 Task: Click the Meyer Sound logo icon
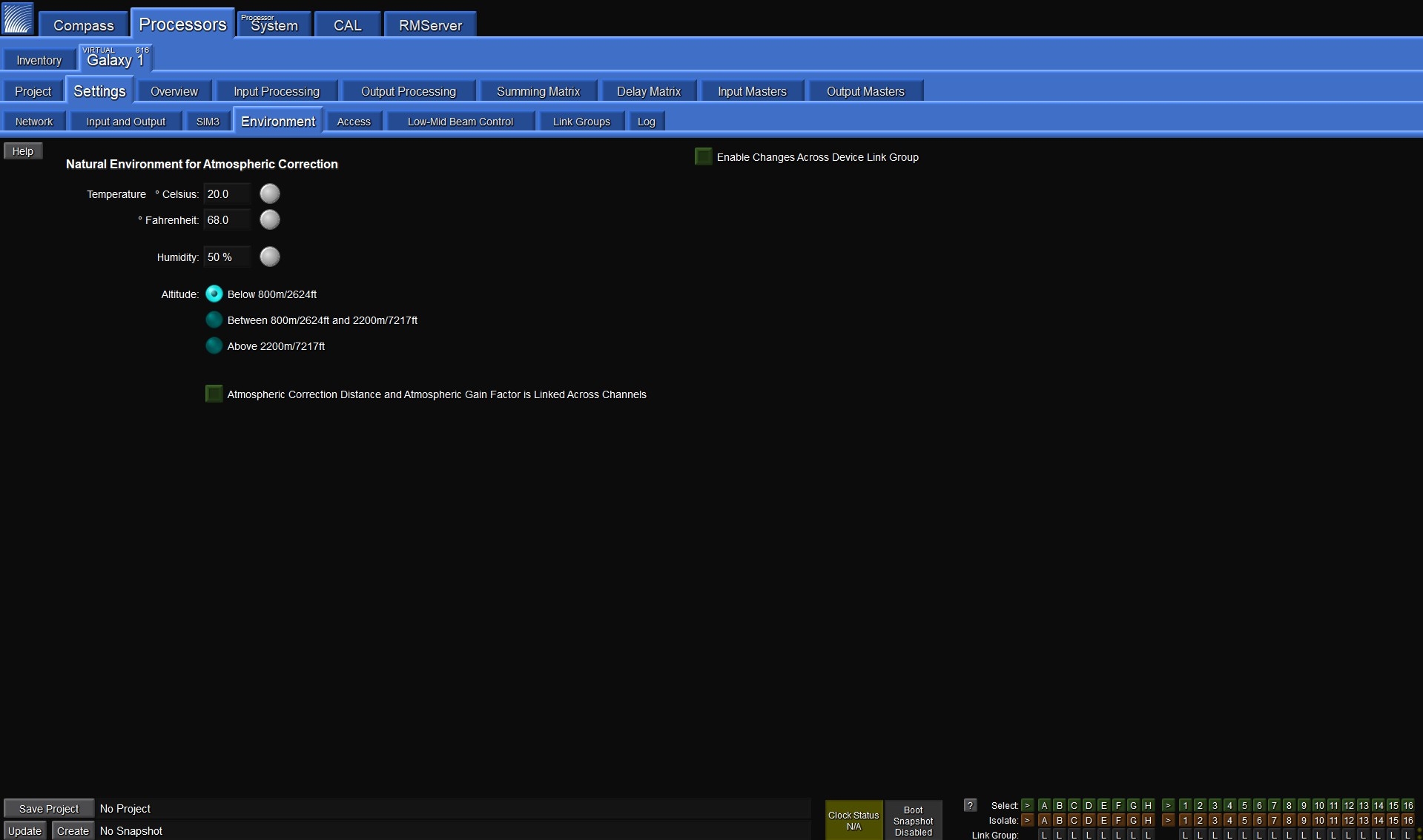coord(18,19)
